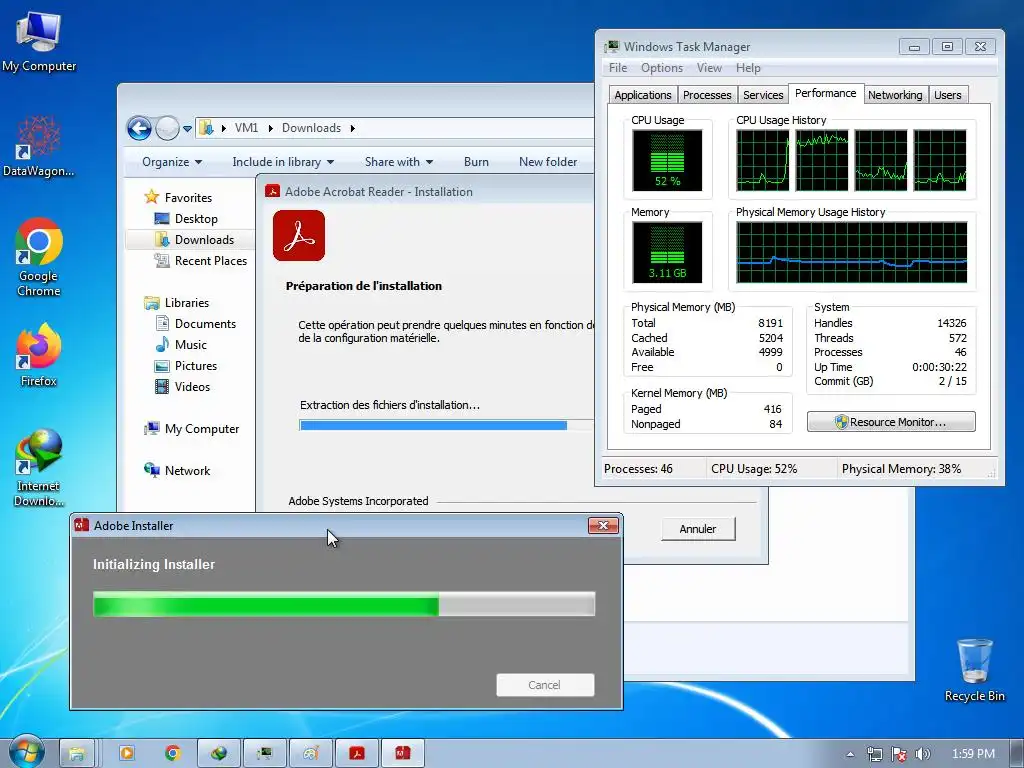Select Documents library in sidebar
The image size is (1024, 768).
pos(205,324)
